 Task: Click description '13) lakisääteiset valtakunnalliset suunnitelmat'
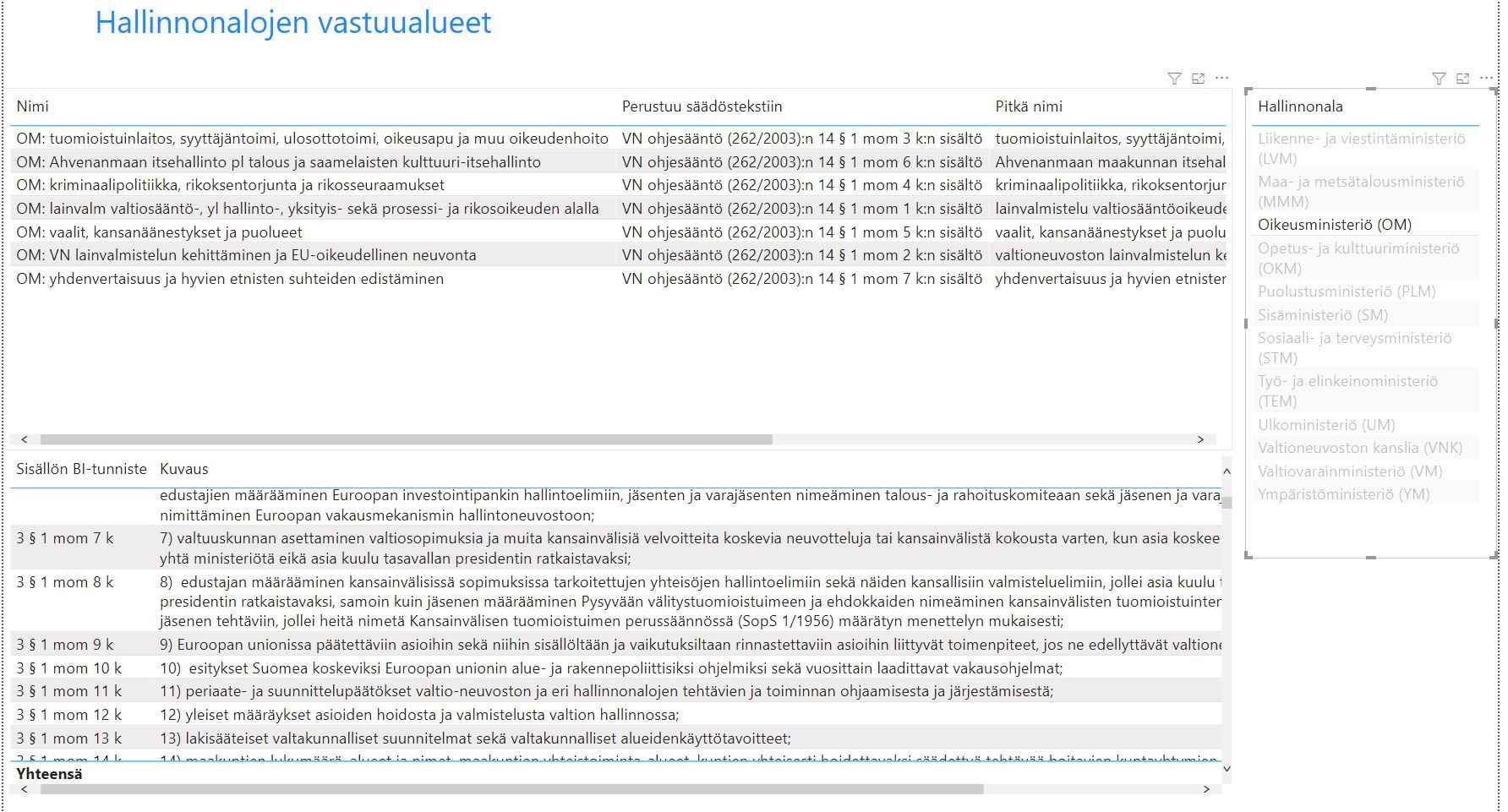point(475,738)
